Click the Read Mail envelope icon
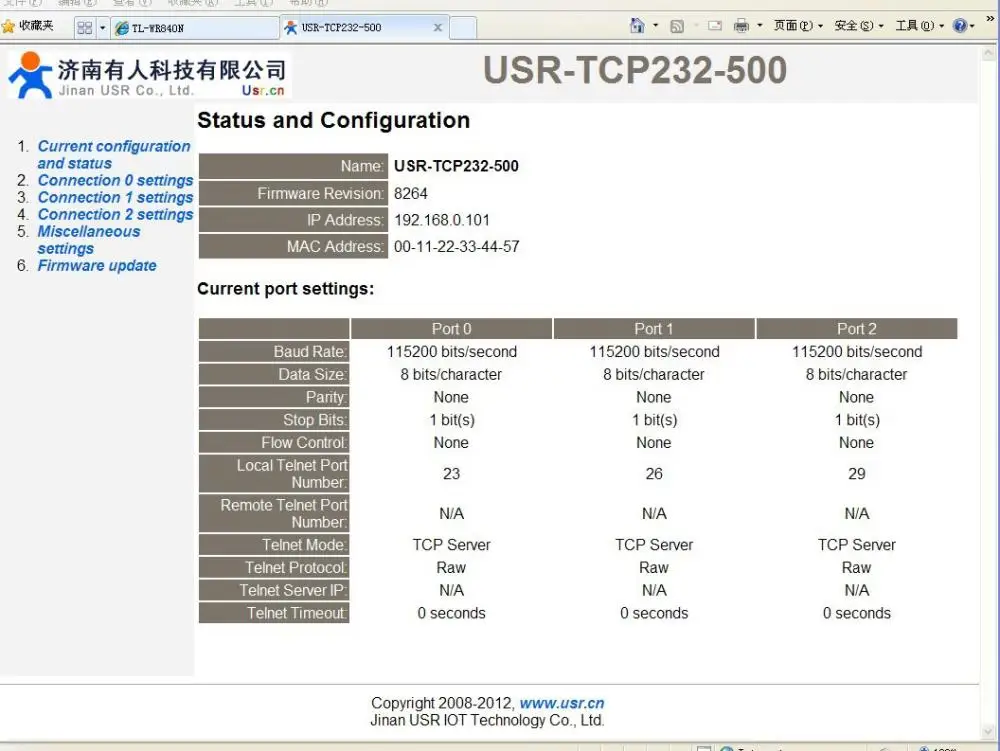The width and height of the screenshot is (1000, 751). tap(715, 26)
